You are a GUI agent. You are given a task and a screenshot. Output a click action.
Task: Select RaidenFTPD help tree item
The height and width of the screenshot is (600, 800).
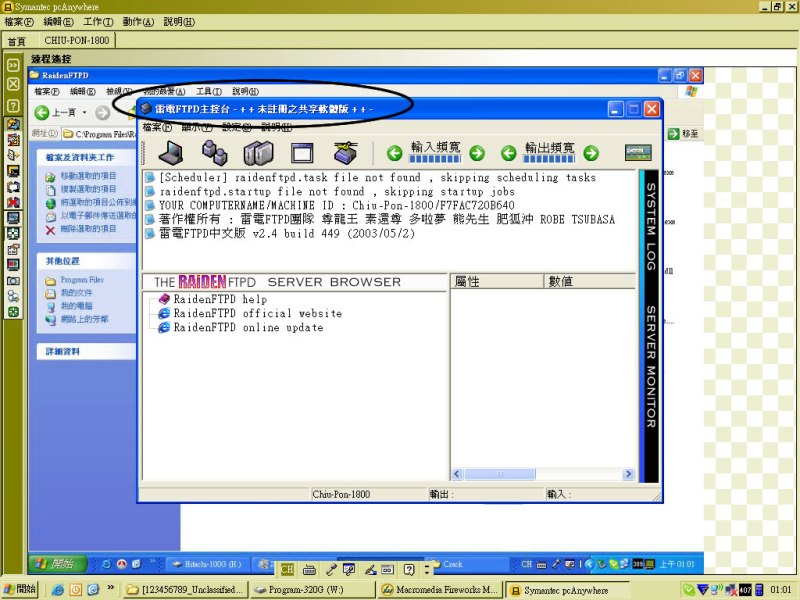[220, 299]
